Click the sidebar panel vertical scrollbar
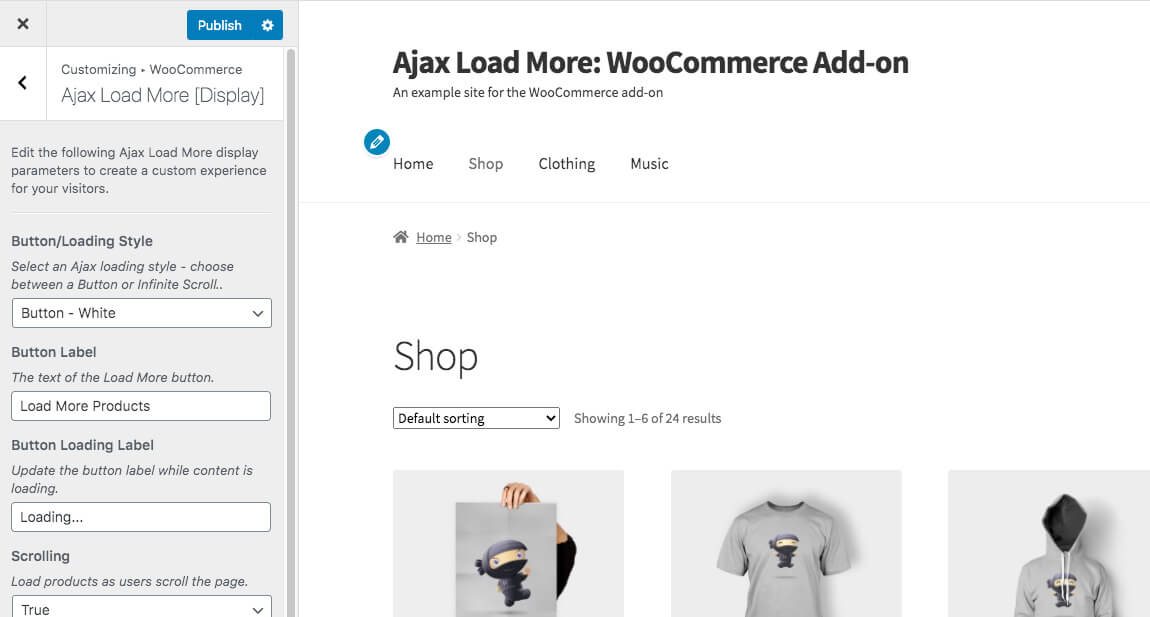 (x=291, y=332)
